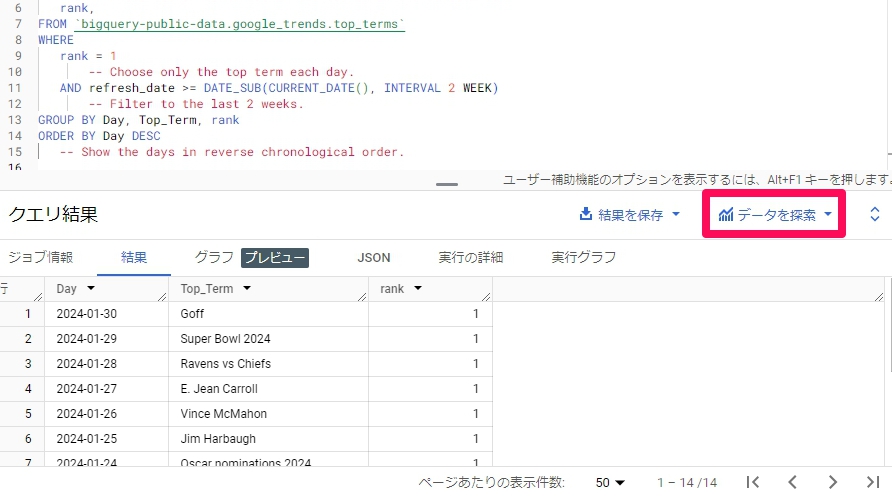Screen dimensions: 892x497
Task: Click the editor pane drag handle bar
Action: click(447, 184)
